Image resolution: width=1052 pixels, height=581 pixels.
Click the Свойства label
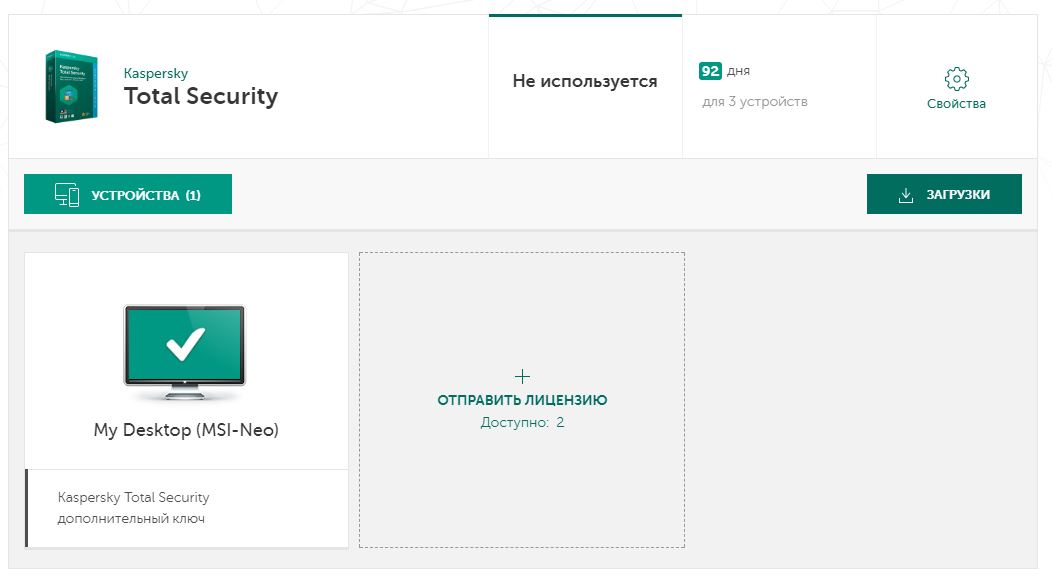[956, 104]
